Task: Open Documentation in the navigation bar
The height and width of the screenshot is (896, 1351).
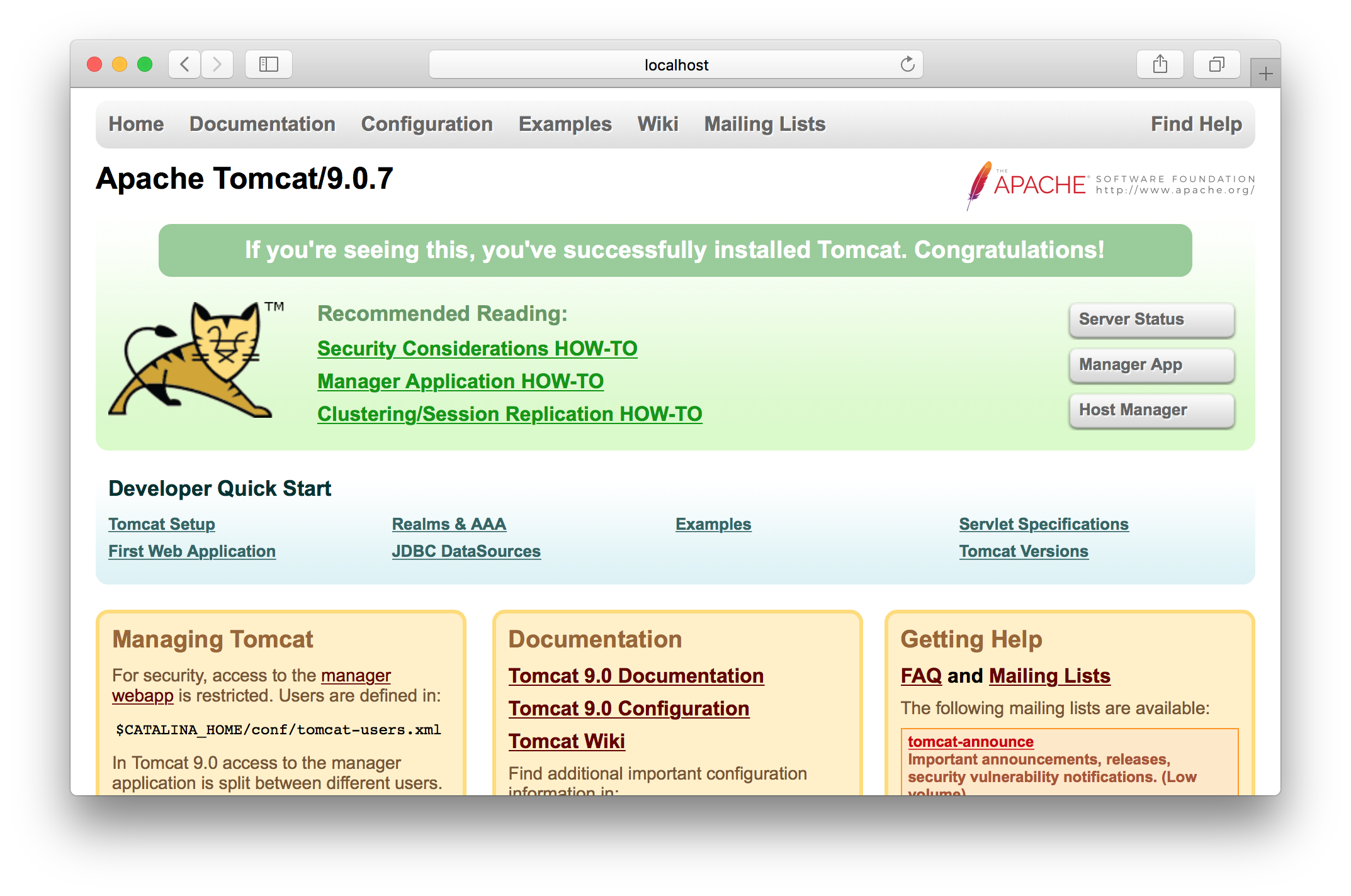Action: (262, 124)
